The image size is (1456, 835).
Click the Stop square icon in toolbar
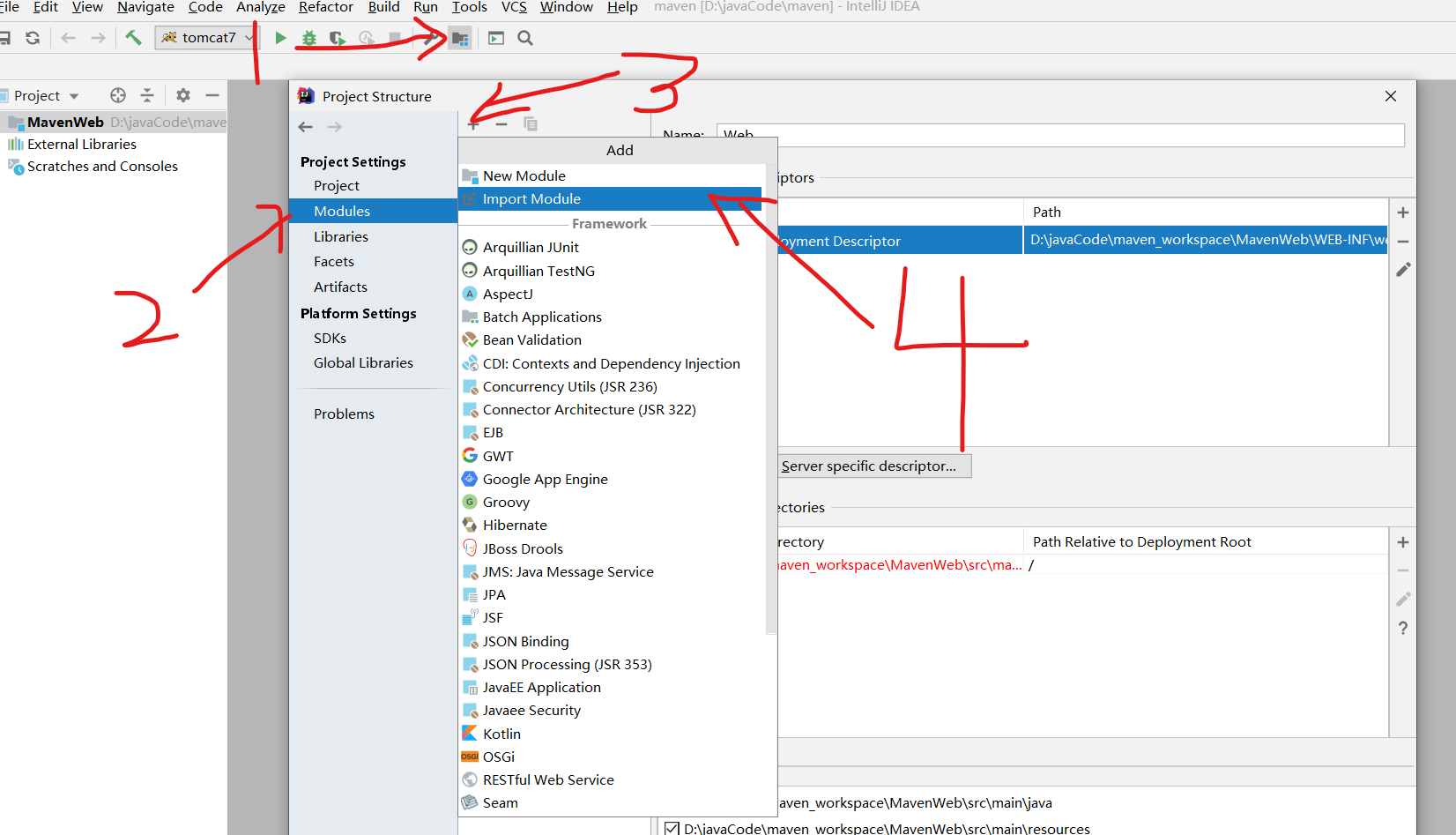[395, 38]
